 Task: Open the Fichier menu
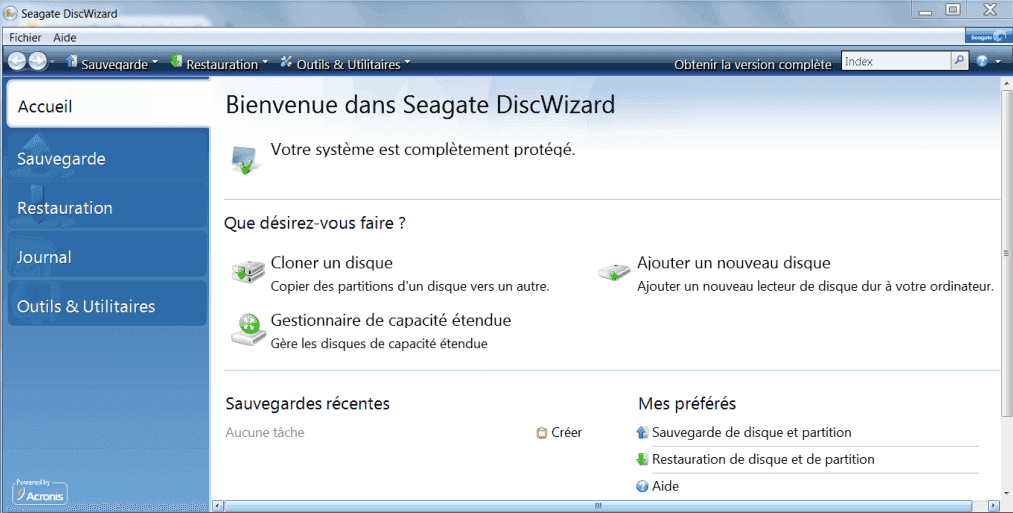tap(25, 37)
